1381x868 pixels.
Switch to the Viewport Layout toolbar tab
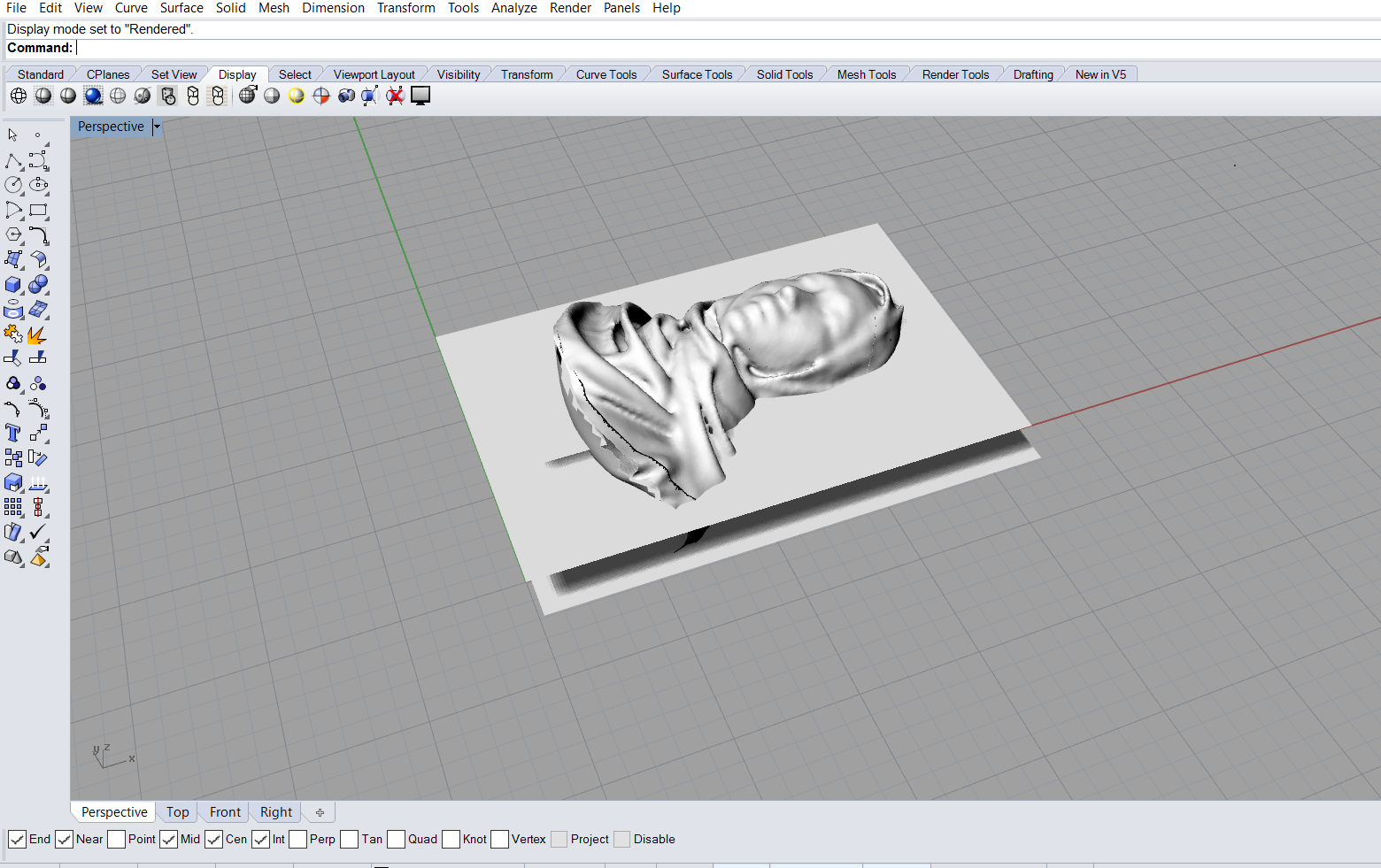point(374,74)
